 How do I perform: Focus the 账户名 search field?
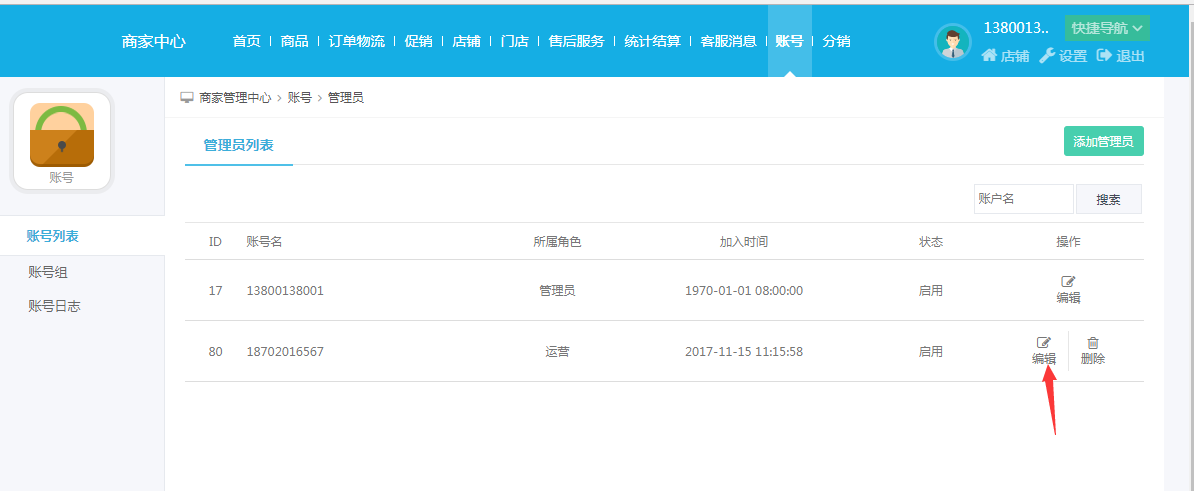1023,199
